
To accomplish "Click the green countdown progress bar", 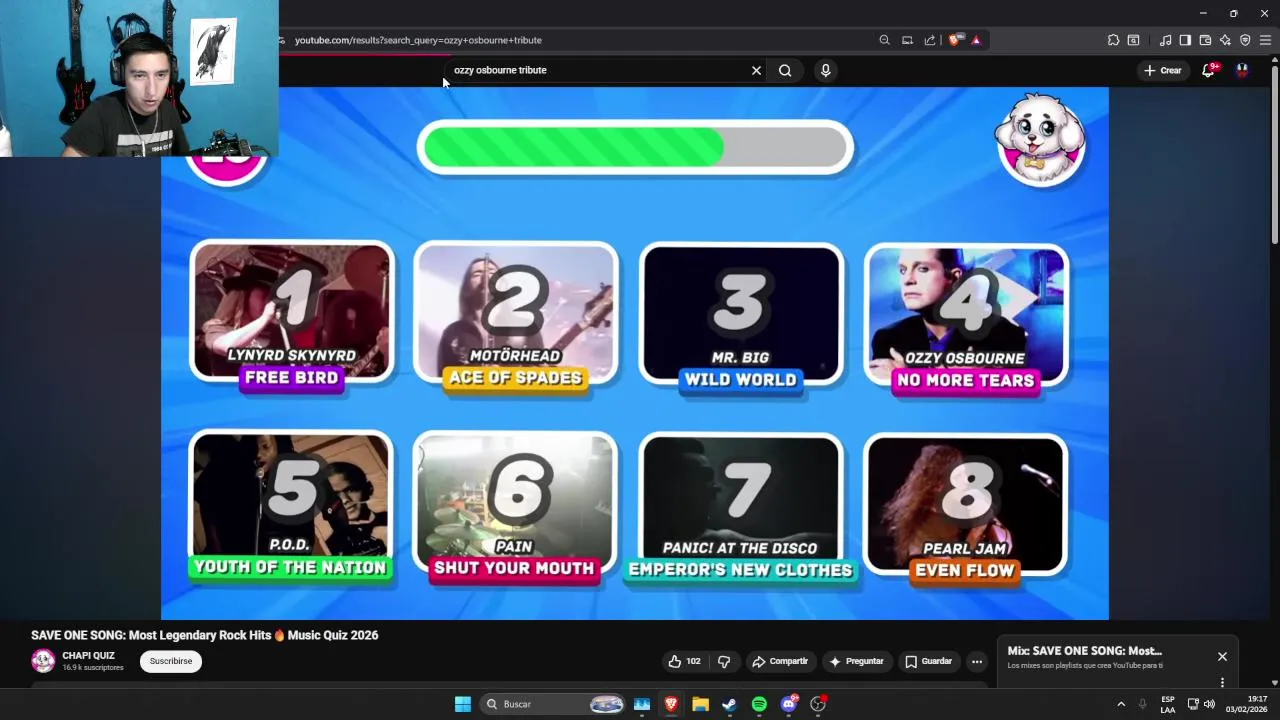I will 635,147.
